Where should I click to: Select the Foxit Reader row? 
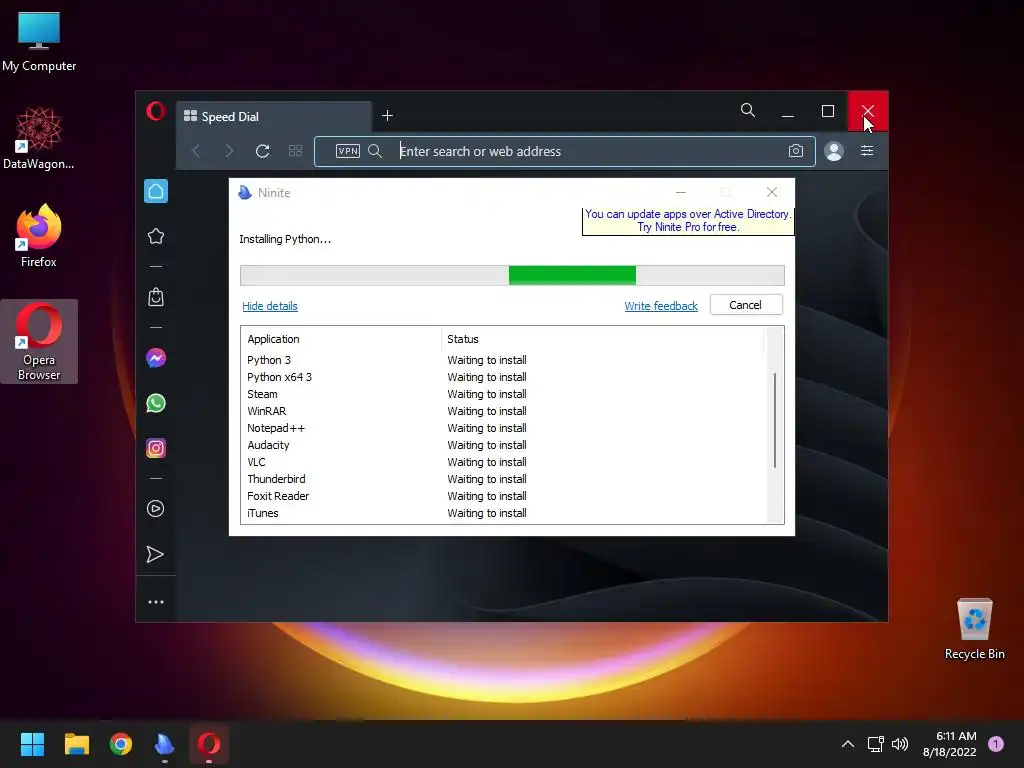click(x=503, y=496)
